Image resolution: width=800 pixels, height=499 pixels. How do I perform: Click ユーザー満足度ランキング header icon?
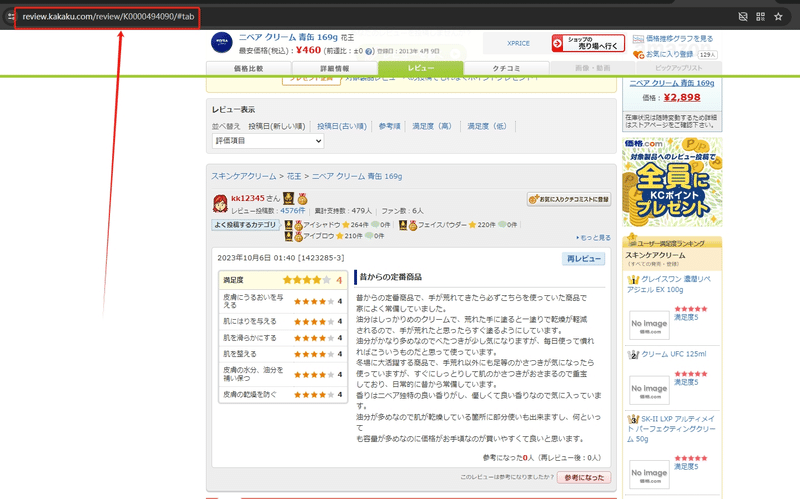click(x=632, y=239)
